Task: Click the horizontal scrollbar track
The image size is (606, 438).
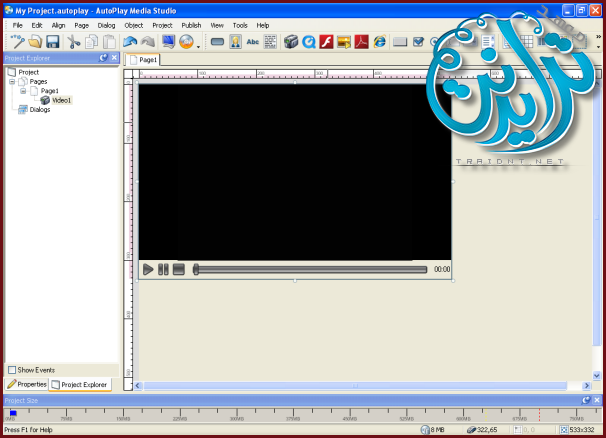Action: pyautogui.click(x=355, y=385)
